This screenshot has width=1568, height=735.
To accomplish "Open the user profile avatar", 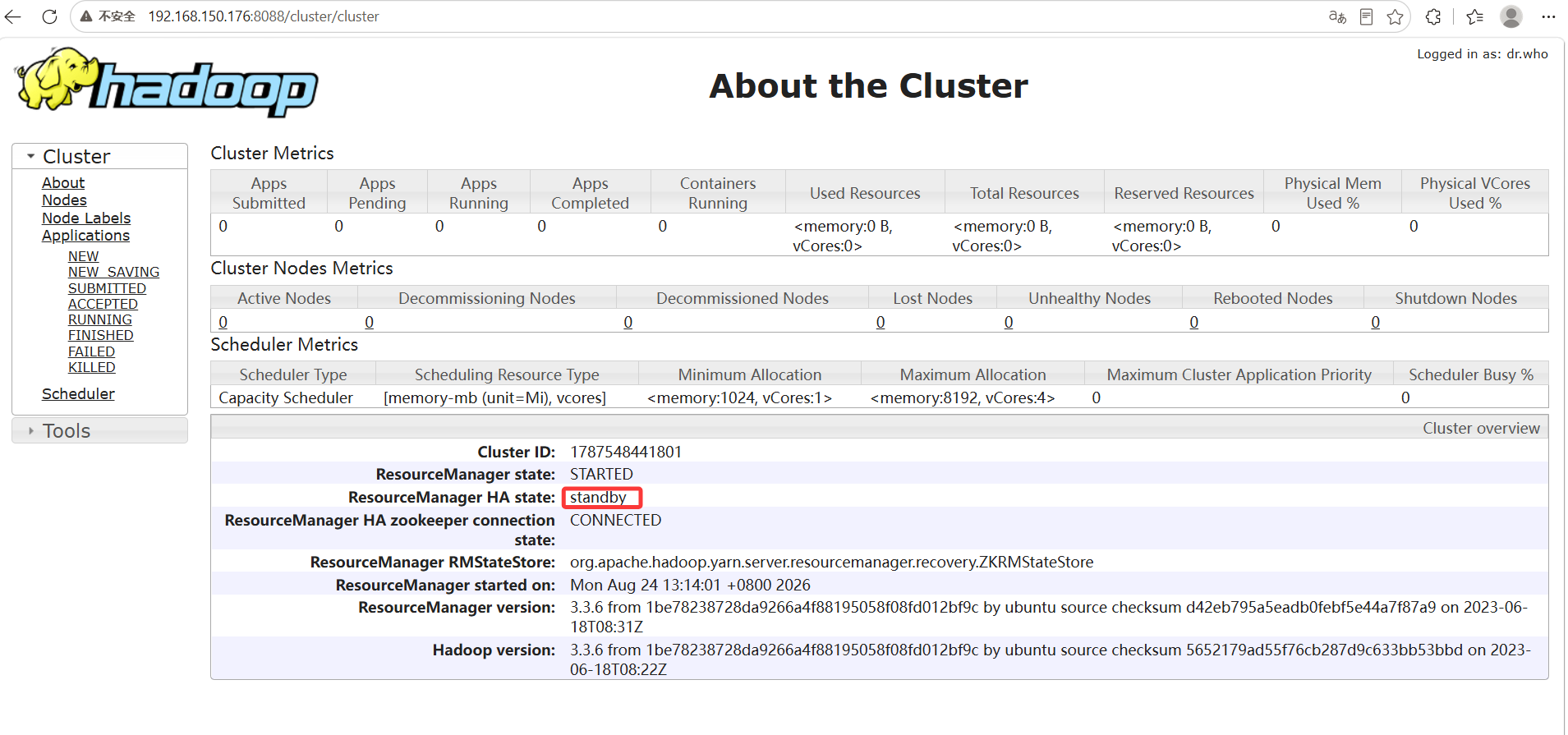I will click(x=1511, y=16).
